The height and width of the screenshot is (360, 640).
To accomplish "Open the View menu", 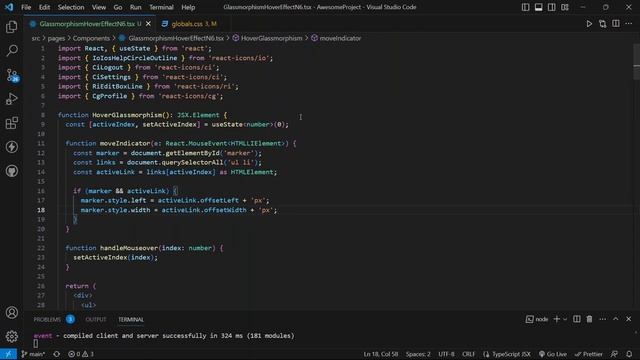I will coord(99,7).
